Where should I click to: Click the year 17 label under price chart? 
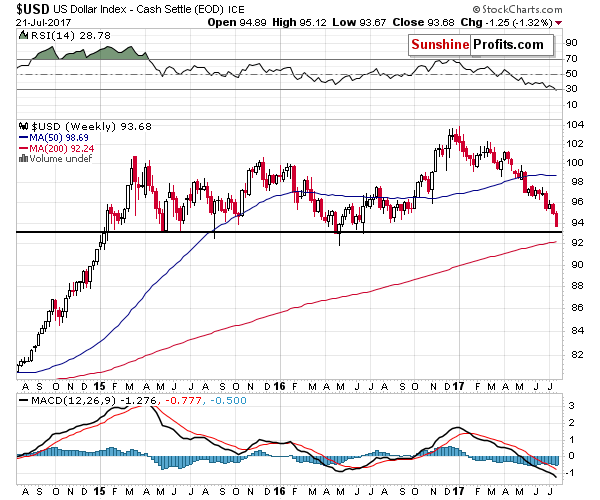click(458, 386)
